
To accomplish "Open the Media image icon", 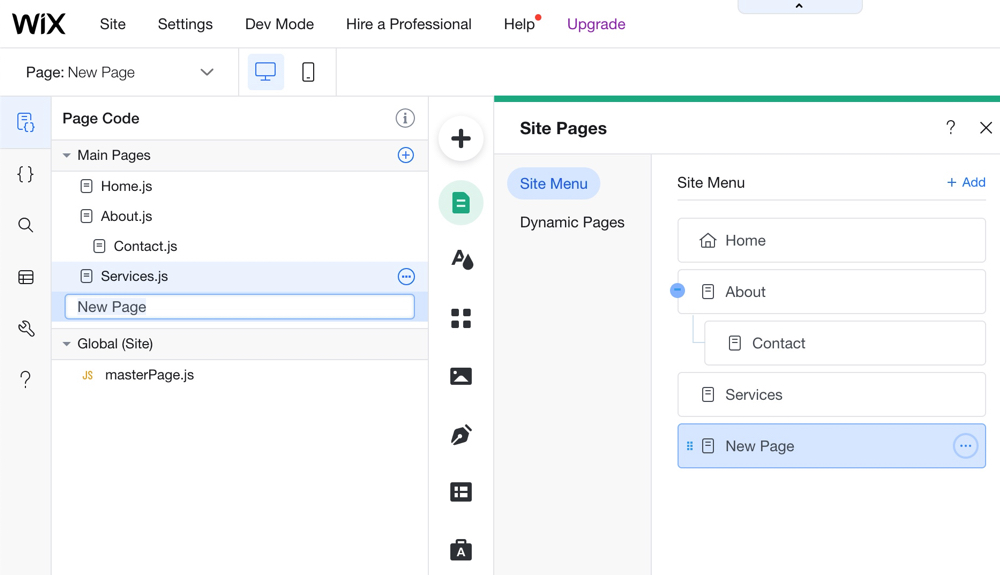I will coord(460,376).
